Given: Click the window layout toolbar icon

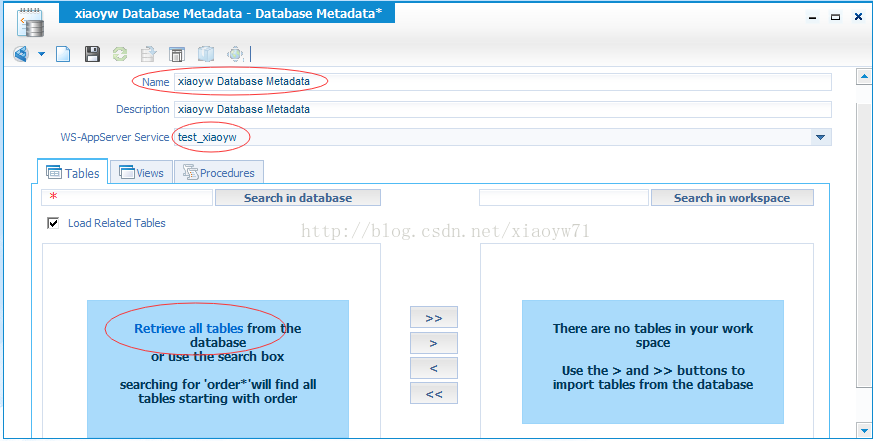Looking at the screenshot, I should coord(177,54).
